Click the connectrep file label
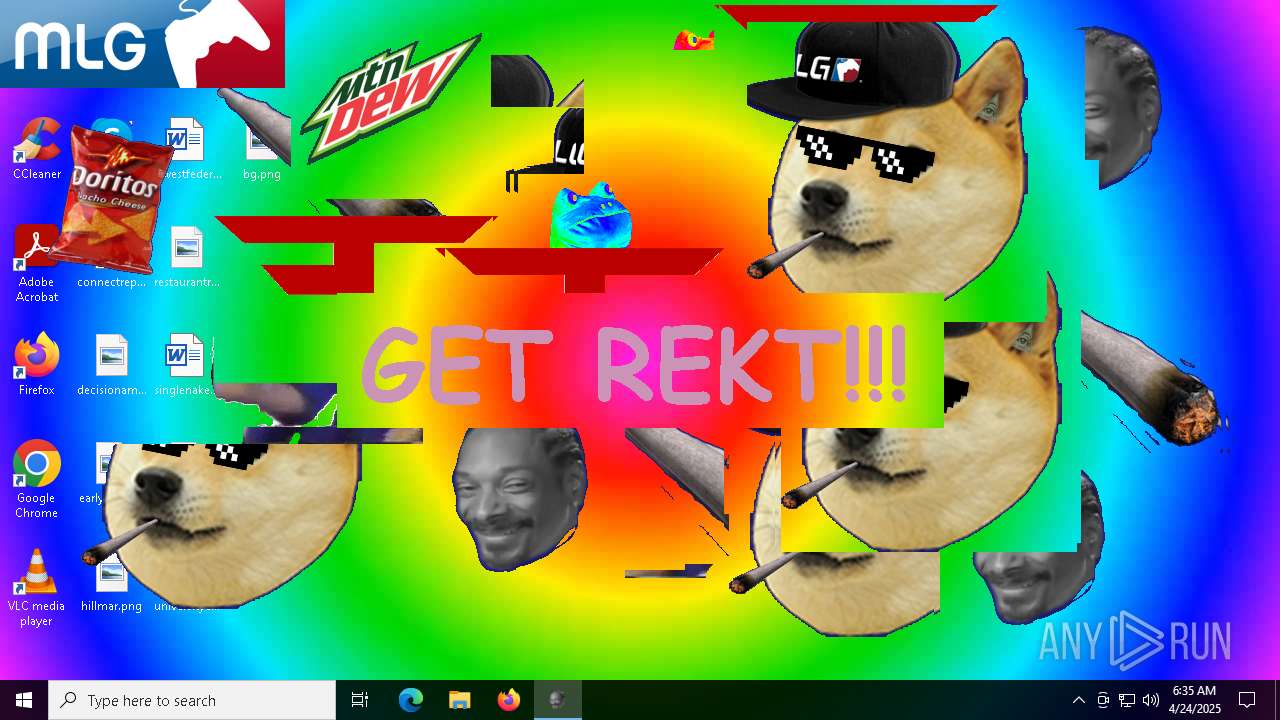 coord(111,282)
